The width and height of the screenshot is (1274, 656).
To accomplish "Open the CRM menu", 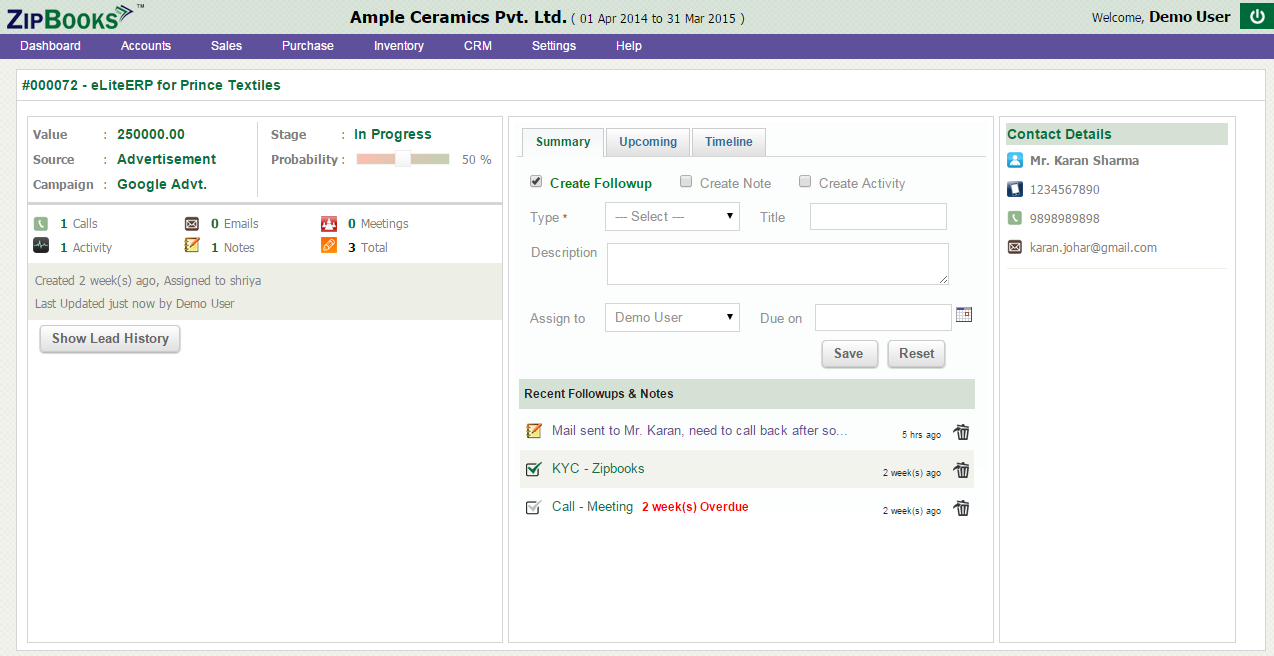I will [x=478, y=46].
